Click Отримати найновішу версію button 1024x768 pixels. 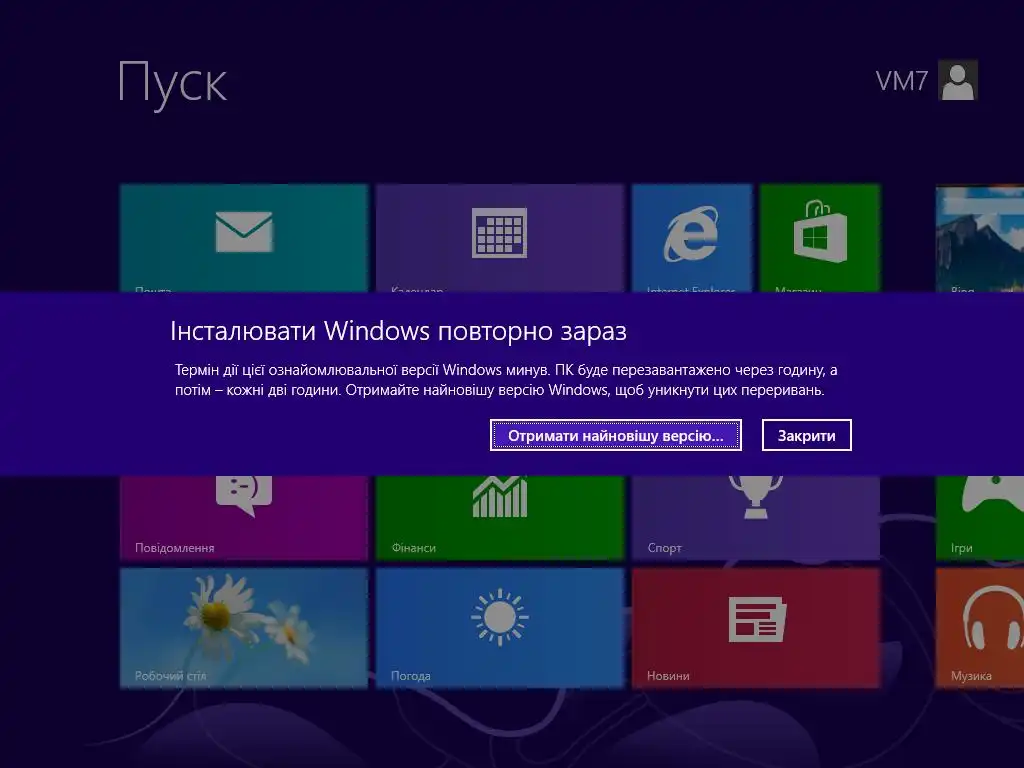(x=616, y=435)
